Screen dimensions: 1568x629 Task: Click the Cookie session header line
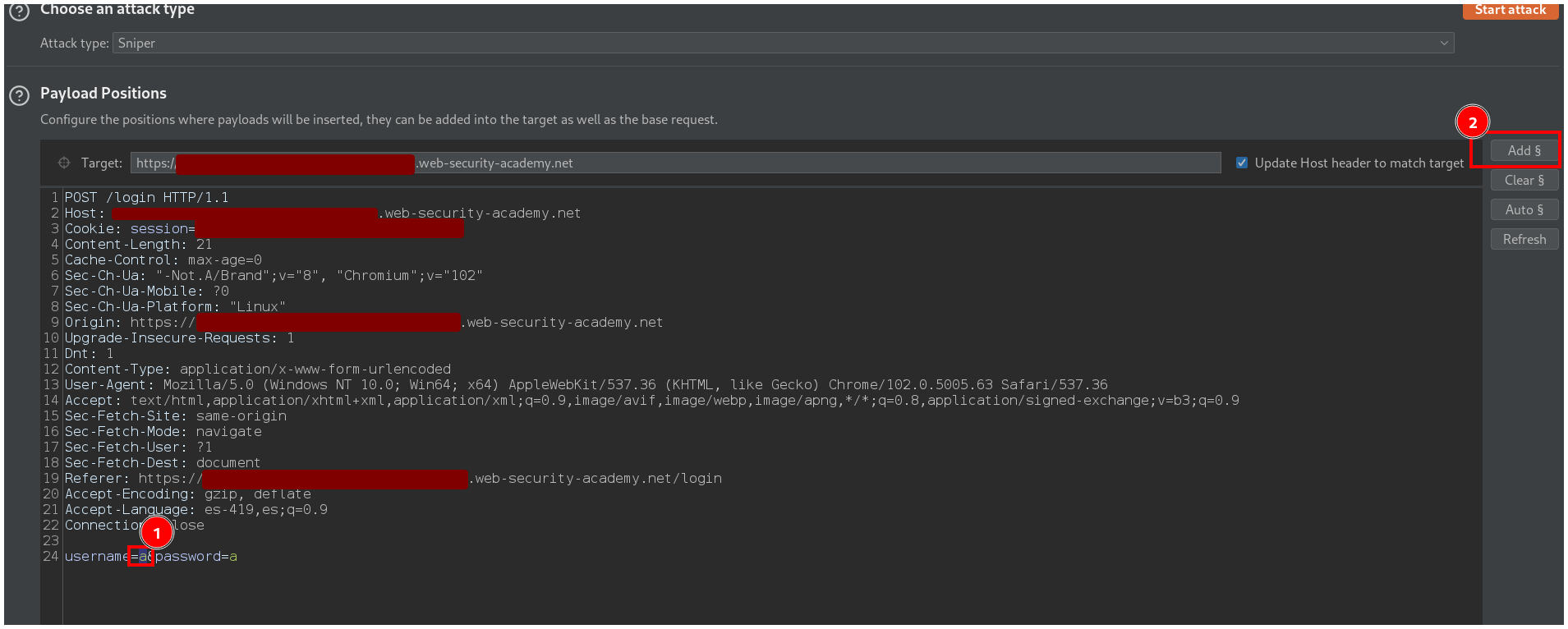[129, 229]
